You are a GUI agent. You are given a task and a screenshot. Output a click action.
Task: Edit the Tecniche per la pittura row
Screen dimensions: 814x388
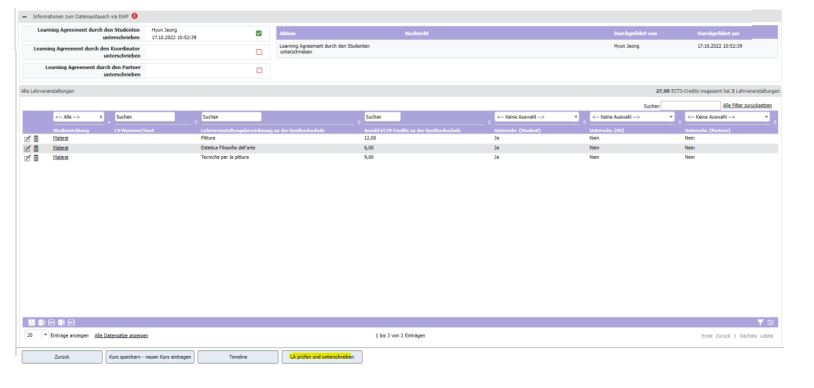coord(28,158)
